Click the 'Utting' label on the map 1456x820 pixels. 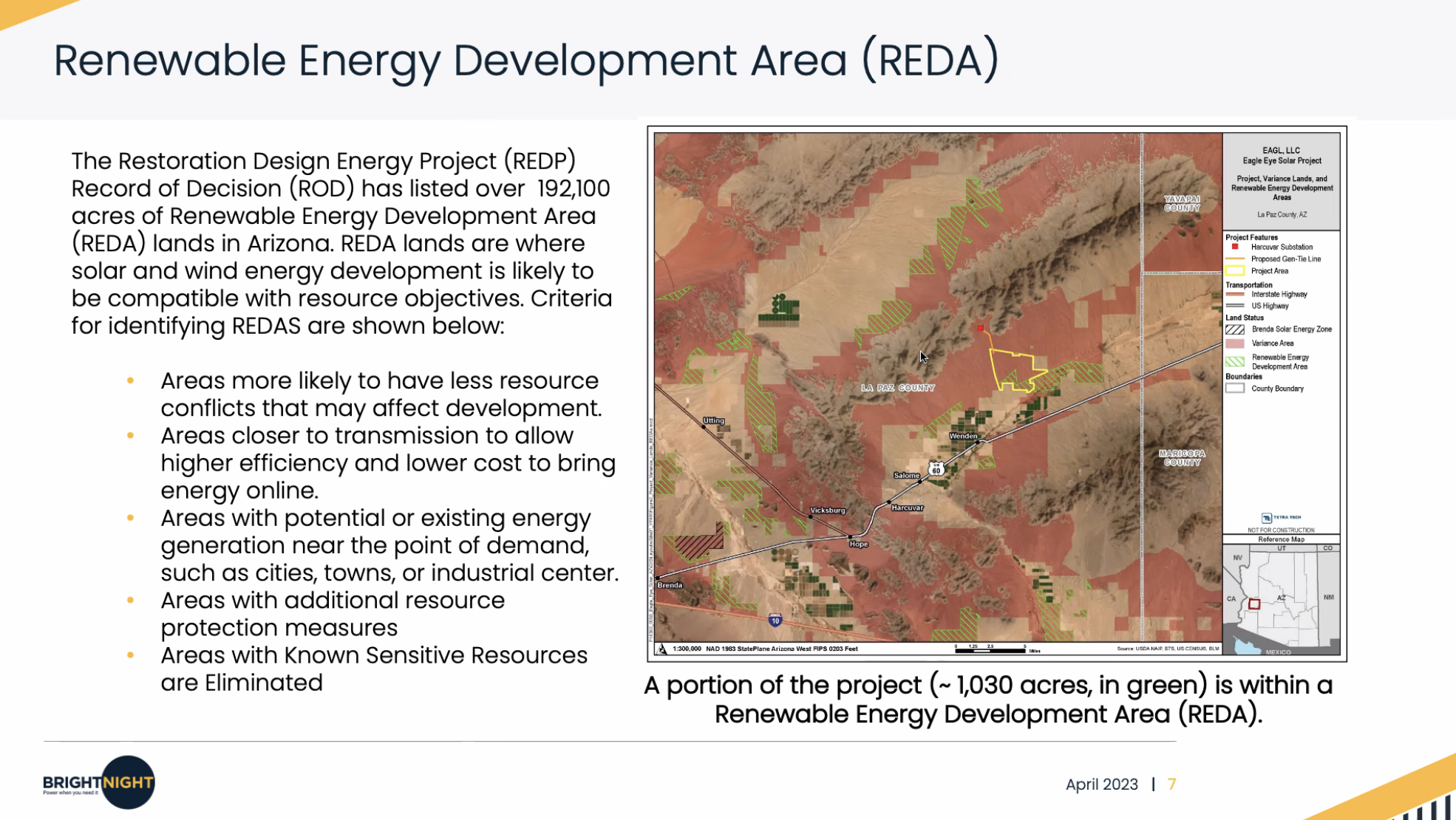pyautogui.click(x=713, y=420)
